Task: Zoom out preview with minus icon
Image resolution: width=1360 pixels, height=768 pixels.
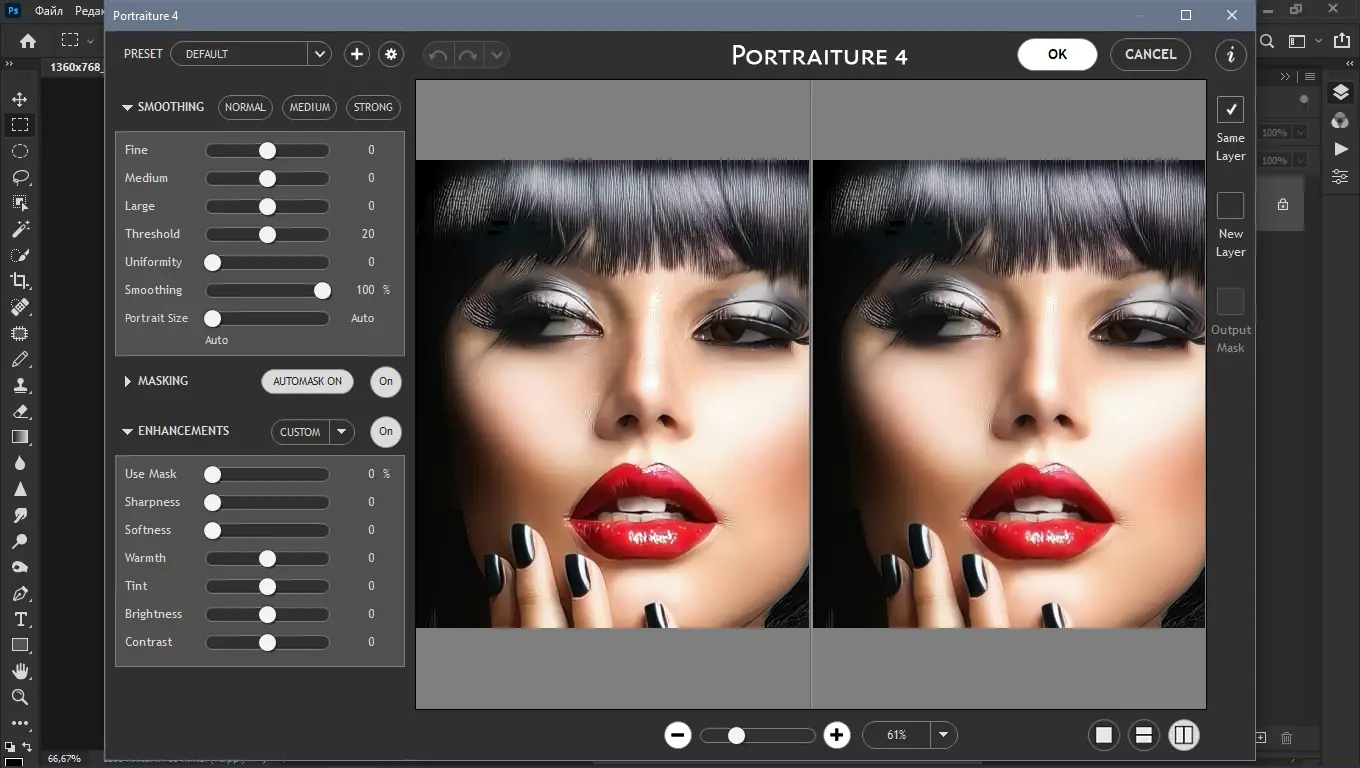Action: coord(677,735)
